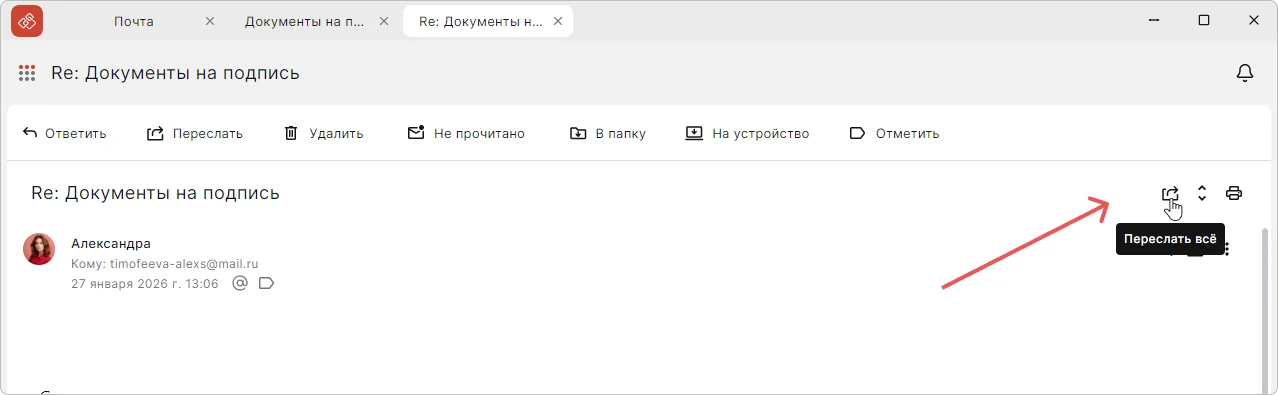Open the apps grid menu icon
Screen dimensions: 1278x395
[x=28, y=73]
